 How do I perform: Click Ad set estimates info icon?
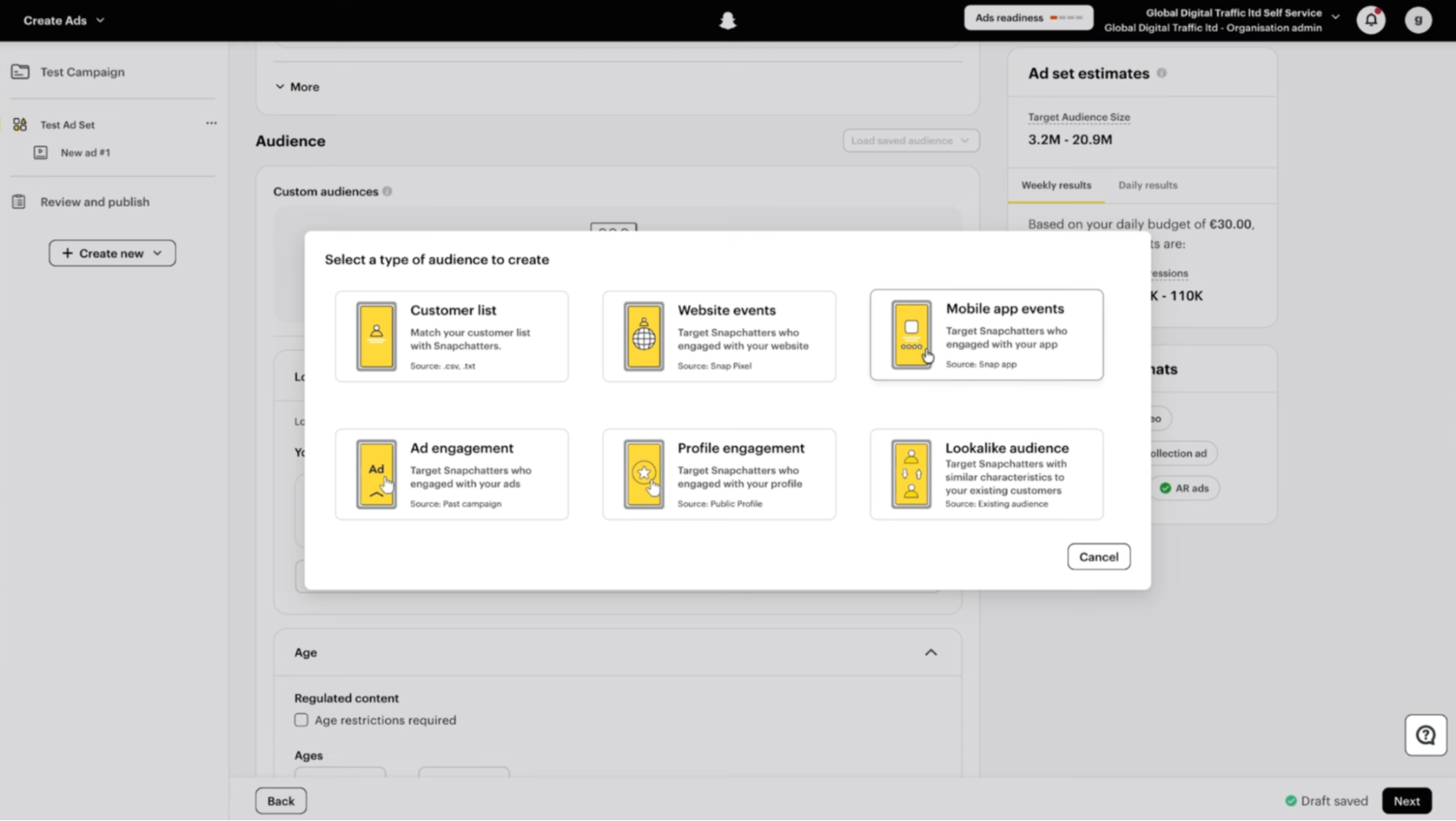pos(1162,73)
